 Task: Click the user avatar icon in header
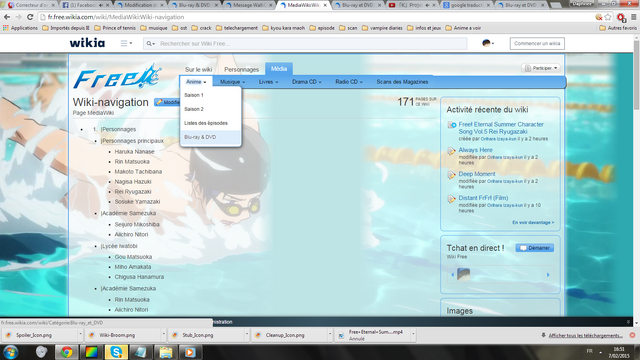click(x=488, y=43)
